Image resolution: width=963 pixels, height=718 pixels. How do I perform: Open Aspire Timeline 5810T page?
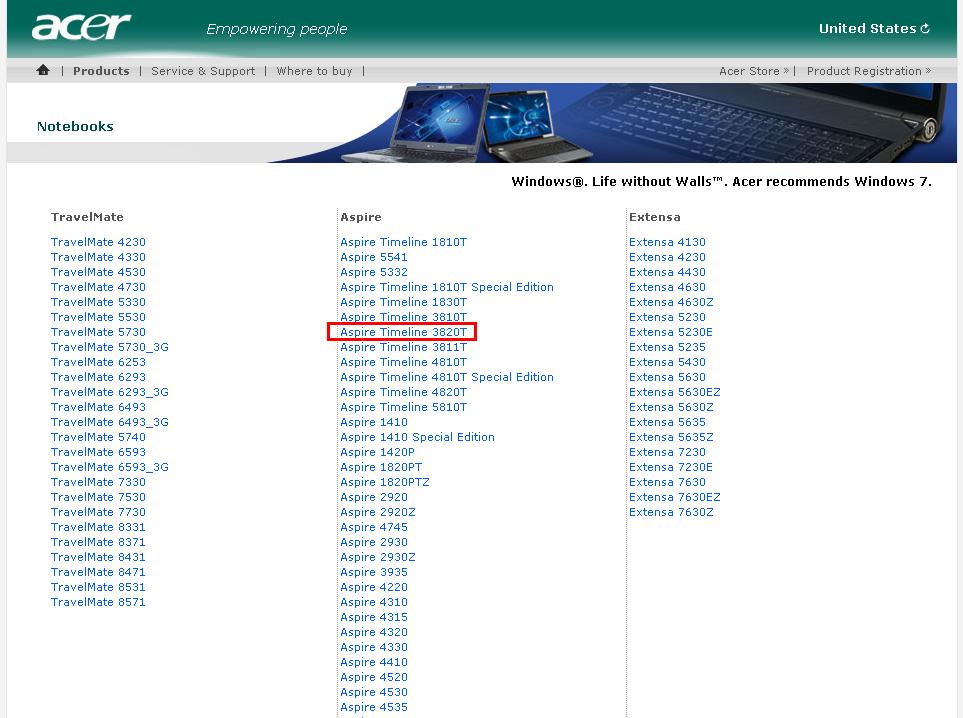(404, 407)
